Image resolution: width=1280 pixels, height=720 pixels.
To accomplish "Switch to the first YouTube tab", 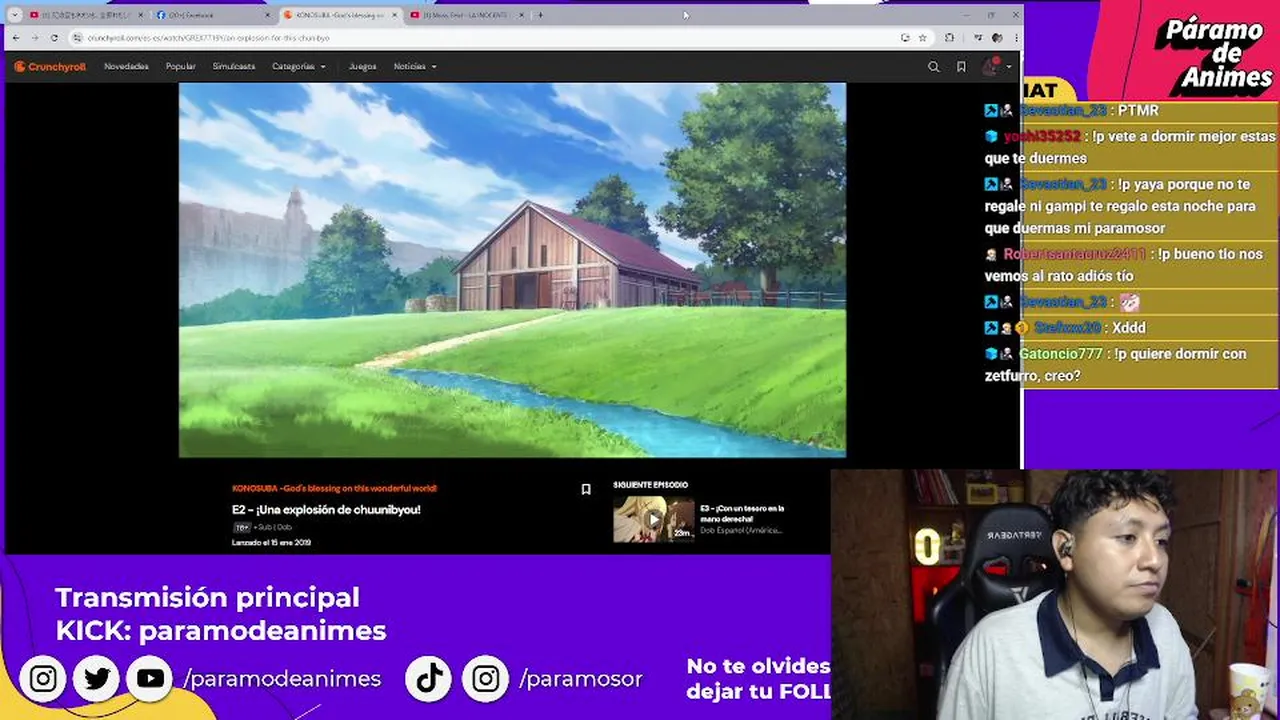I will [x=86, y=15].
